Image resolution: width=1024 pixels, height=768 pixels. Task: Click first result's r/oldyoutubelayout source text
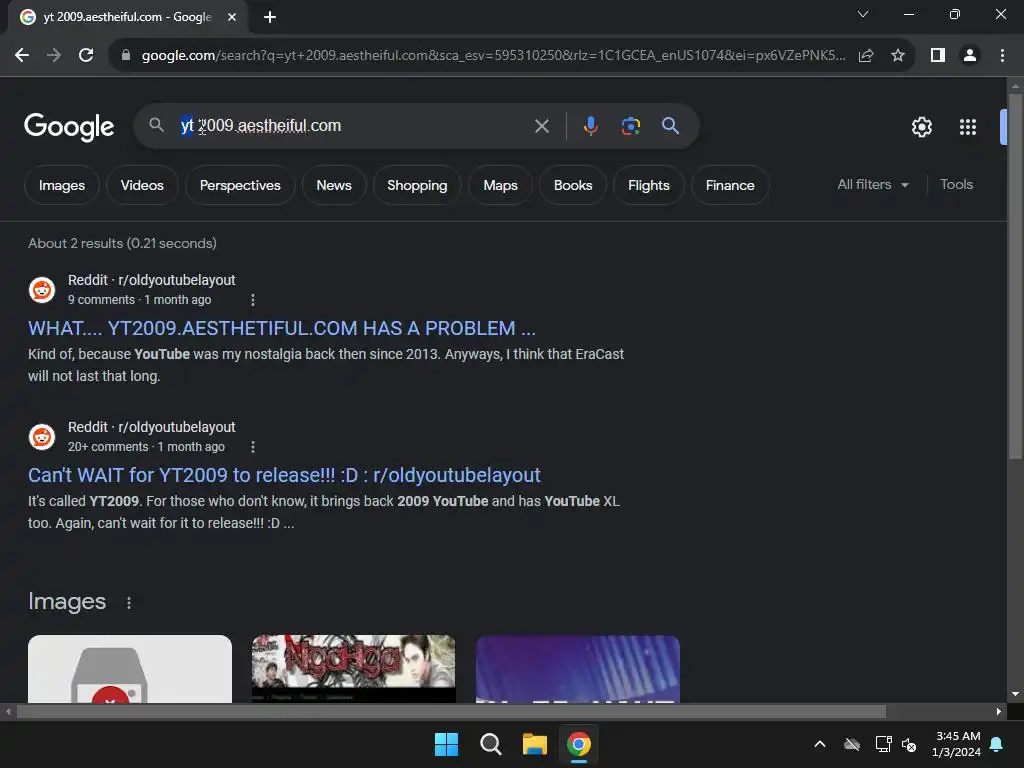(x=177, y=280)
